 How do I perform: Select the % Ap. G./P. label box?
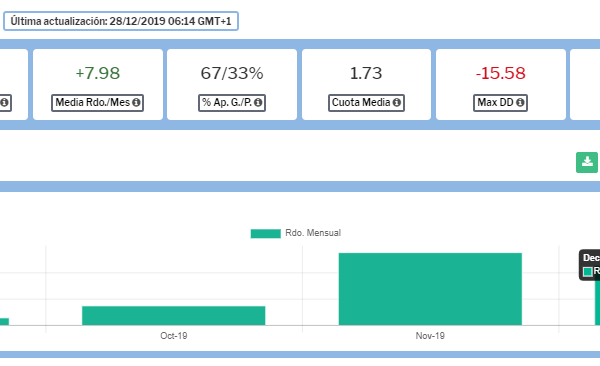232,103
